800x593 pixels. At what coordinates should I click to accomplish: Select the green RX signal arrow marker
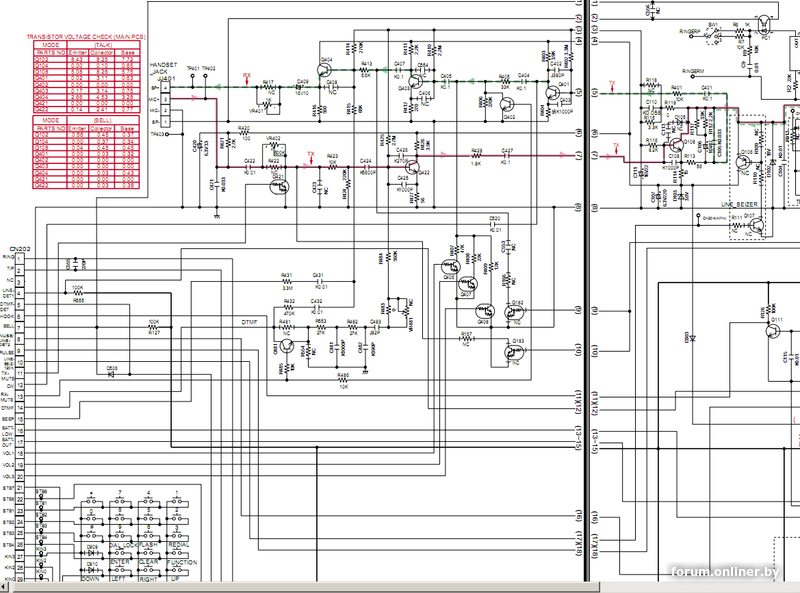click(x=216, y=85)
